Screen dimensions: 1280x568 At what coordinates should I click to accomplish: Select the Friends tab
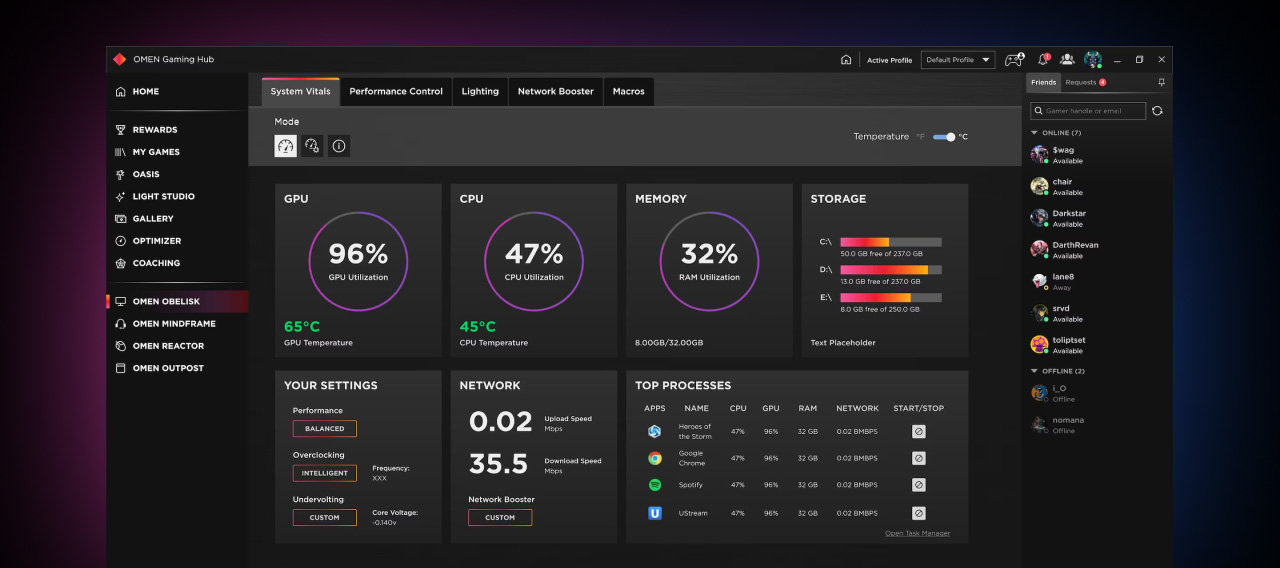[x=1044, y=83]
